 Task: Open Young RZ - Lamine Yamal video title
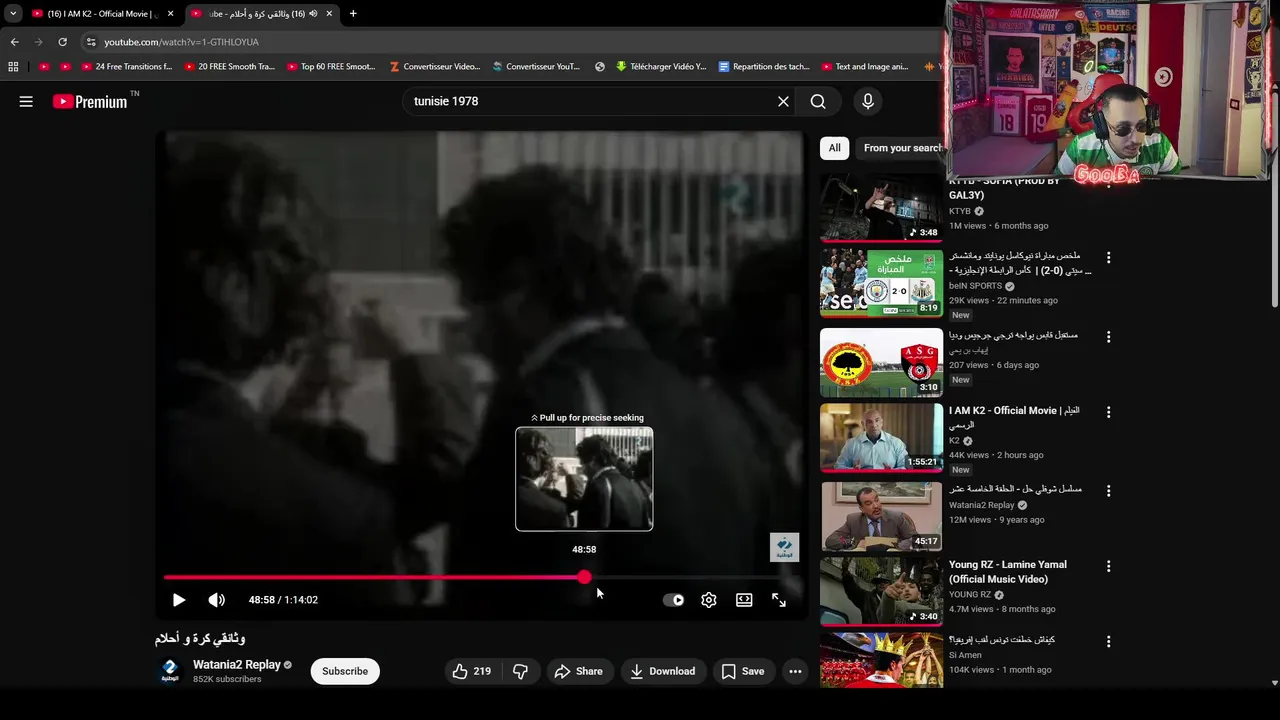(1007, 572)
